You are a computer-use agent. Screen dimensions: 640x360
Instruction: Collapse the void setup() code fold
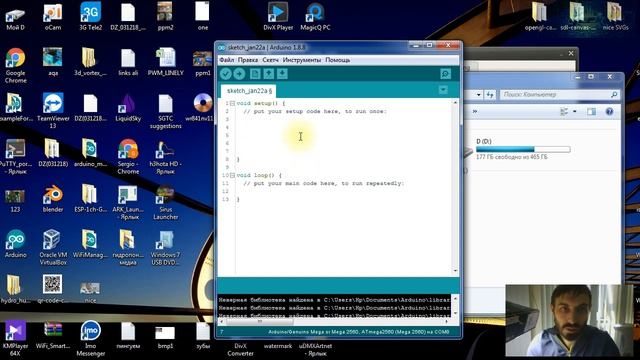(x=232, y=103)
